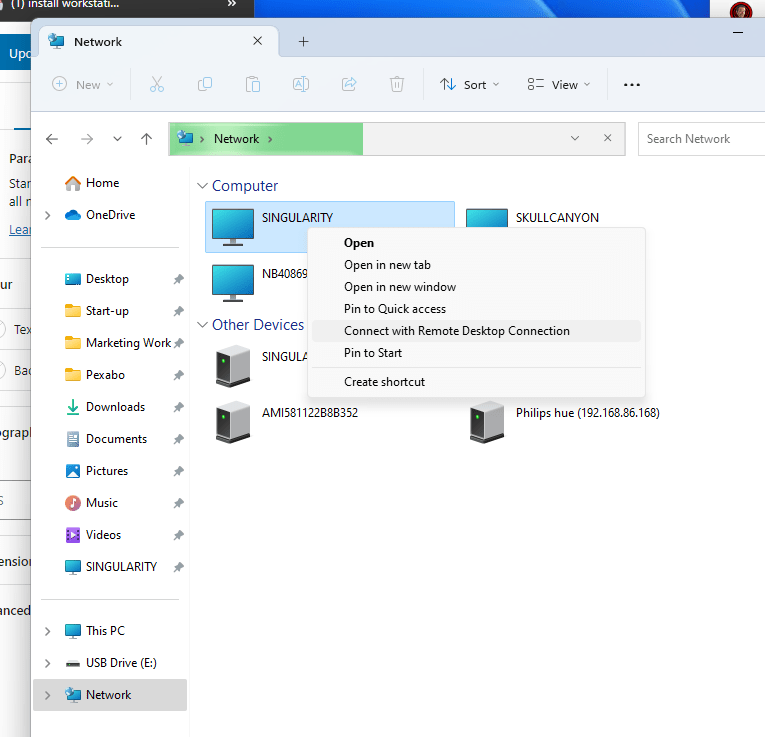Select the SINGULARITY computer icon
The image size is (765, 737).
point(233,227)
